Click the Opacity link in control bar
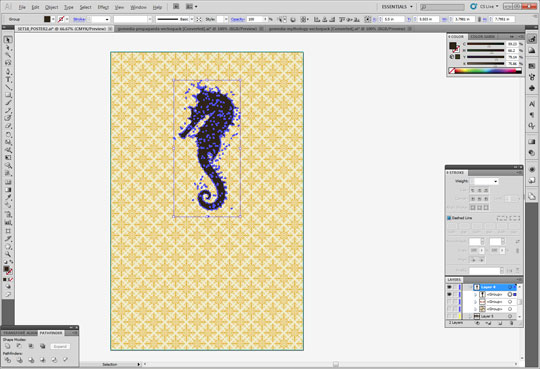The image size is (540, 369). 238,19
